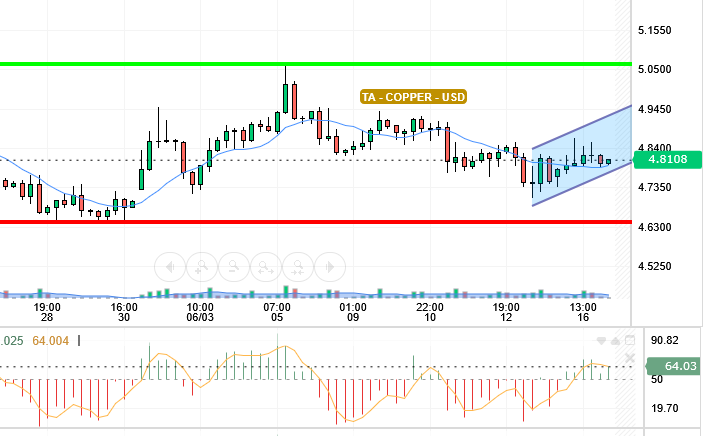Move indicator pane down
This screenshot has width=703, height=436.
(x=602, y=341)
